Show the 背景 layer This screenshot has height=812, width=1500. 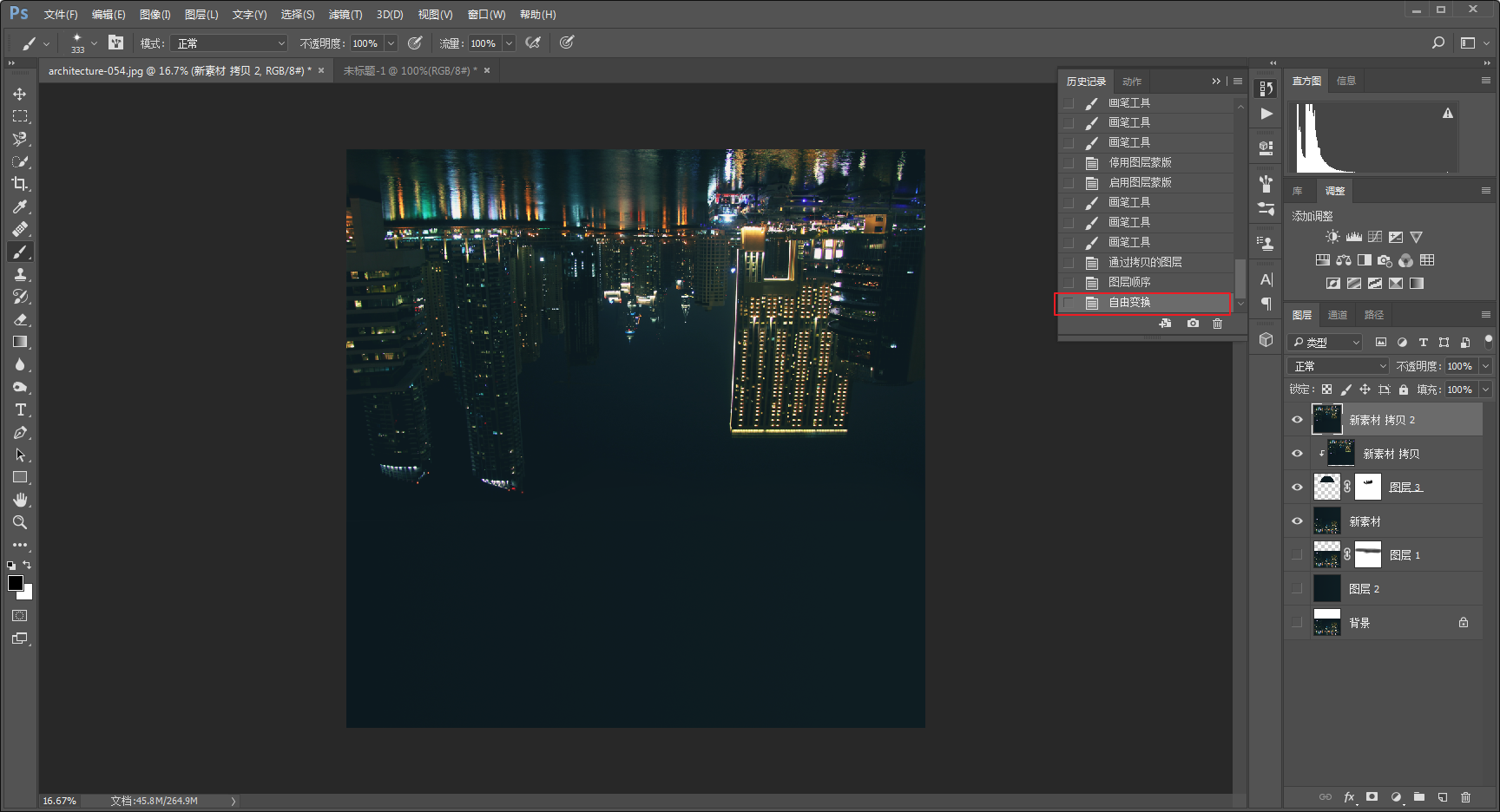point(1297,623)
